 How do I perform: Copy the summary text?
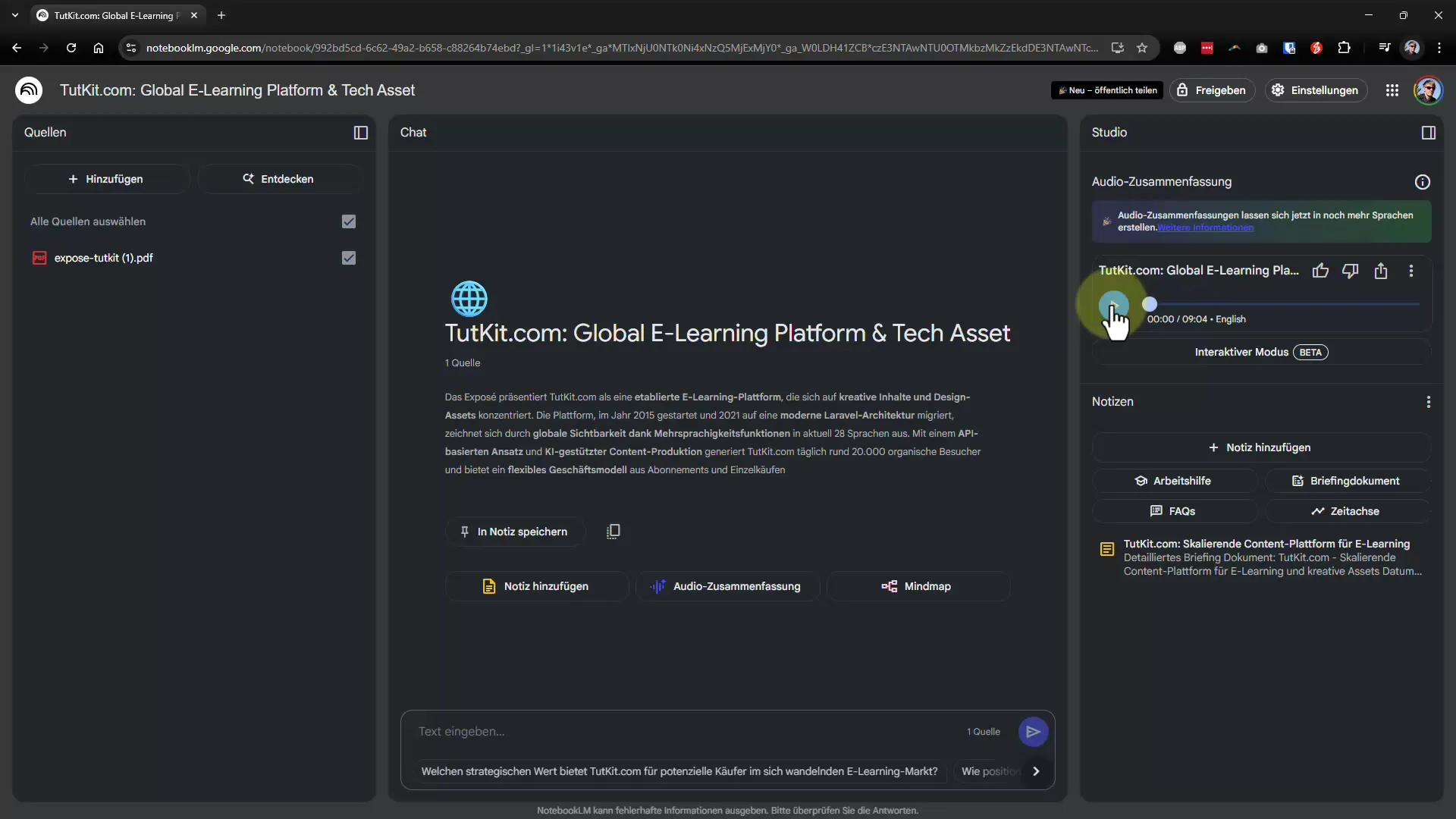[x=613, y=532]
